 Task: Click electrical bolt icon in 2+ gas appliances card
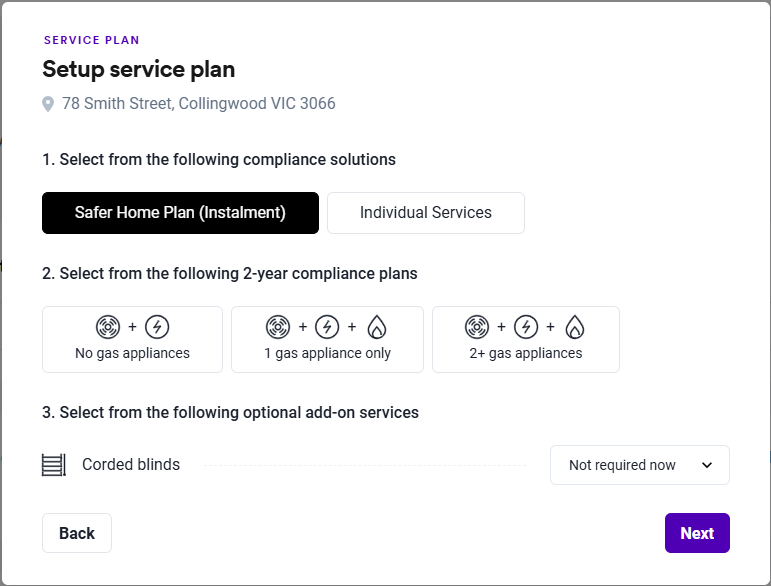pyautogui.click(x=526, y=327)
